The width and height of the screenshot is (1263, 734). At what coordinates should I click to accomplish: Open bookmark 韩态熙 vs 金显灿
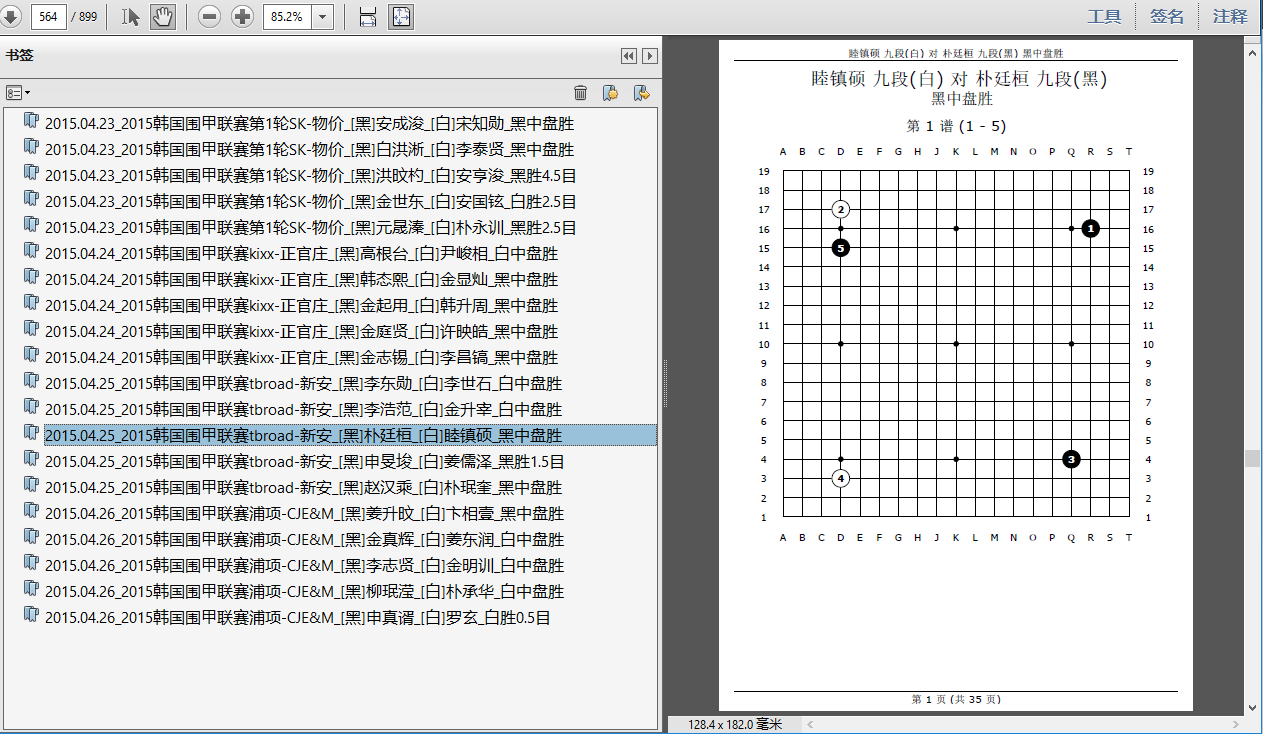click(301, 279)
